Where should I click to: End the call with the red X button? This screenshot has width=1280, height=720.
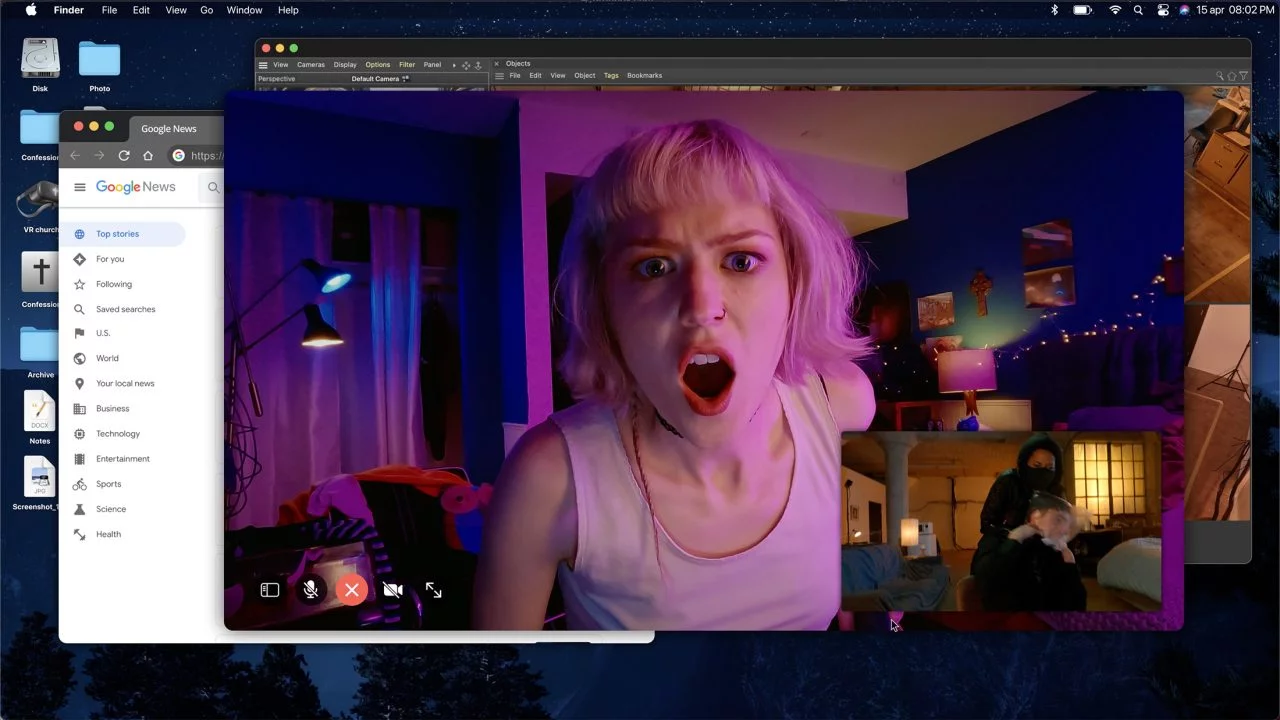click(351, 590)
